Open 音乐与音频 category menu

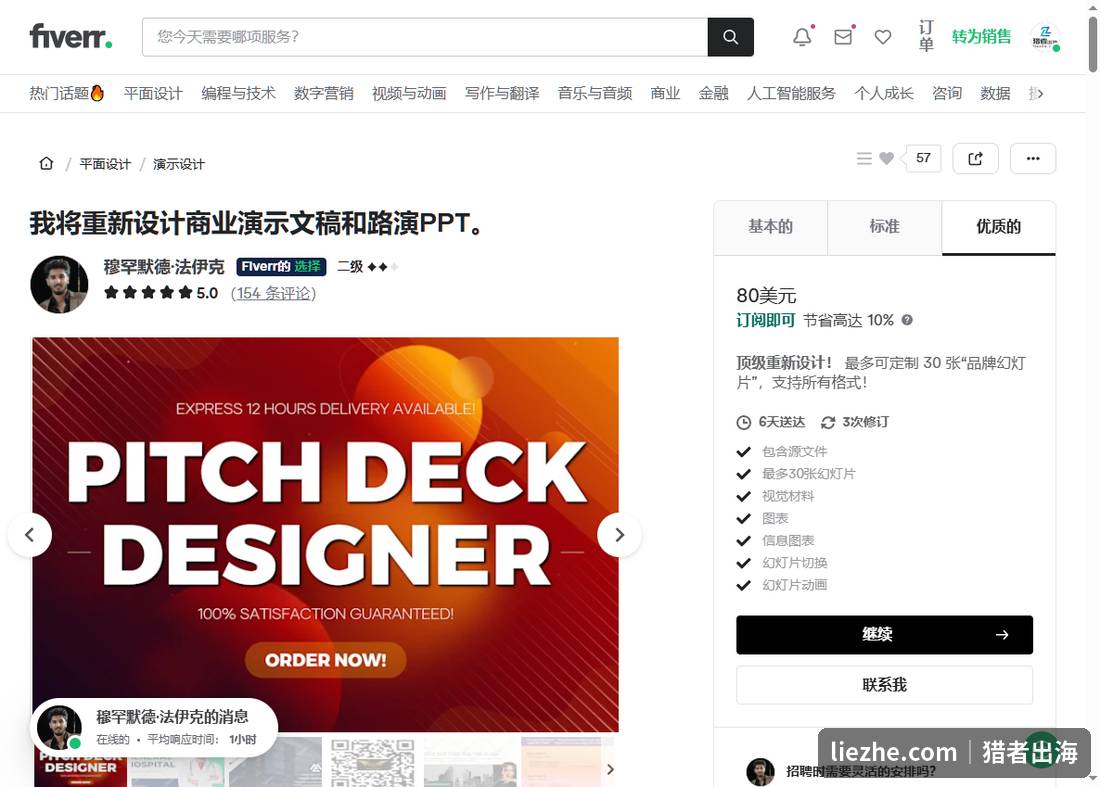[595, 93]
